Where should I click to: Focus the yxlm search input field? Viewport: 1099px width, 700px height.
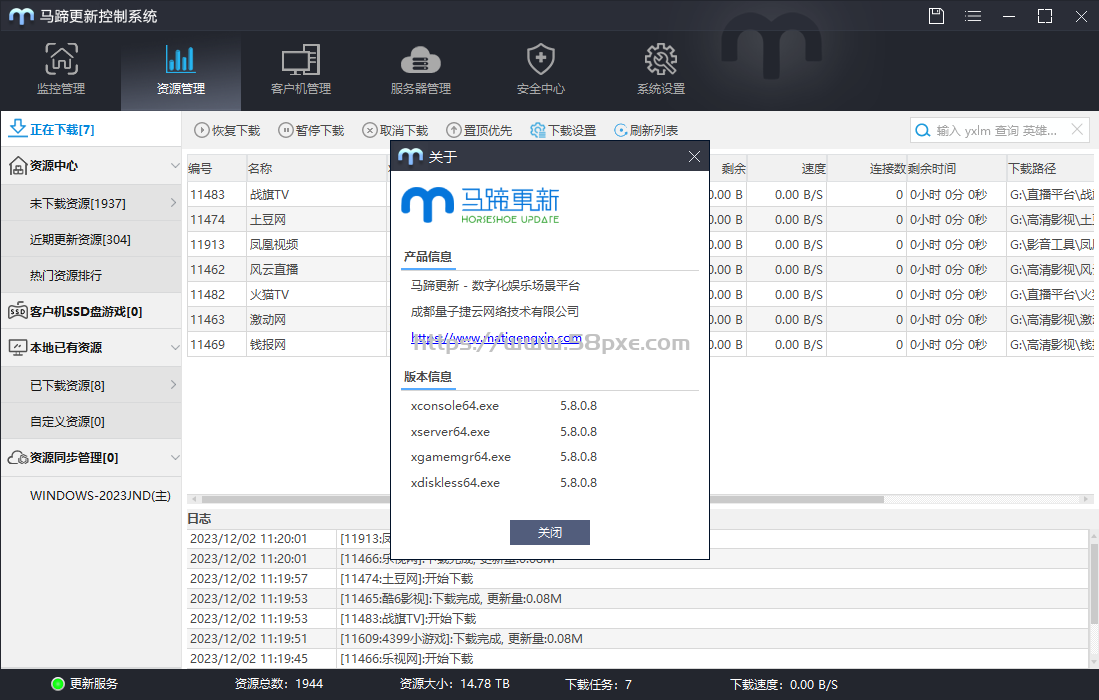coord(997,130)
